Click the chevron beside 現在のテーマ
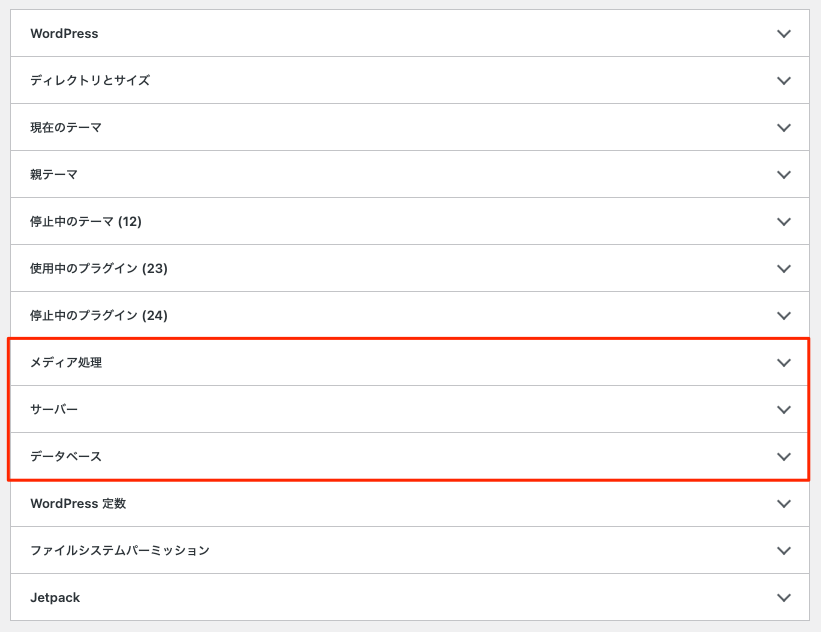This screenshot has height=632, width=821. point(784,128)
